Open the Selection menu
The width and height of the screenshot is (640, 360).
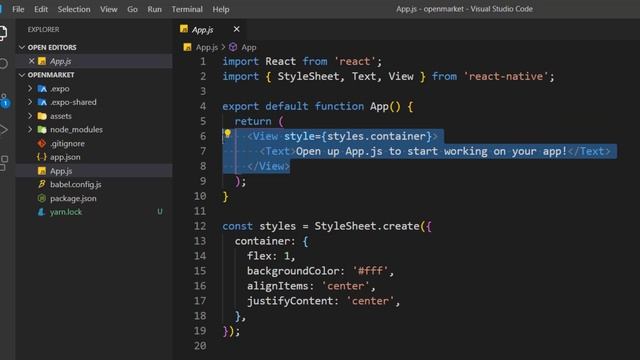[74, 9]
